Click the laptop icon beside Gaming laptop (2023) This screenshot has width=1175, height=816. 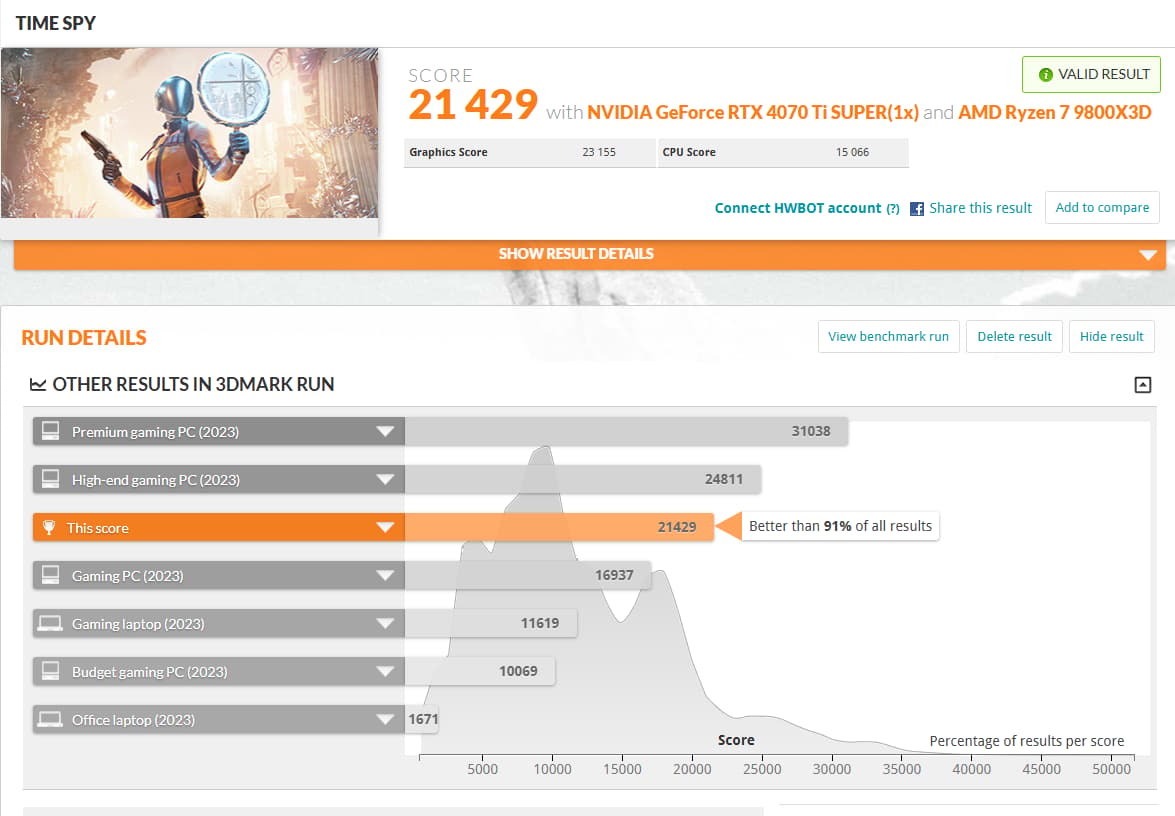(50, 623)
